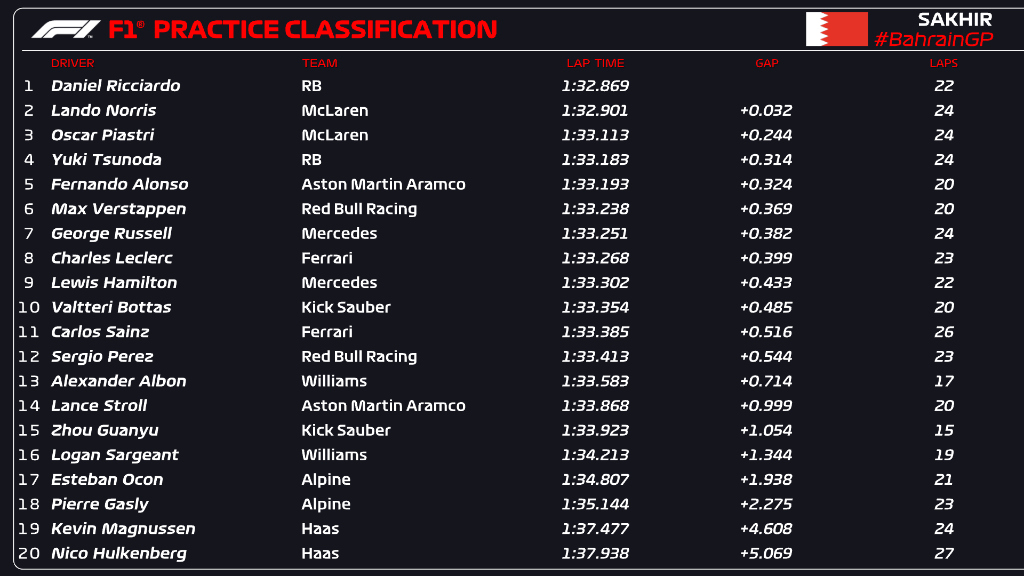Screen dimensions: 1024x576
Task: Click the SAKHIR location label
Action: (955, 19)
